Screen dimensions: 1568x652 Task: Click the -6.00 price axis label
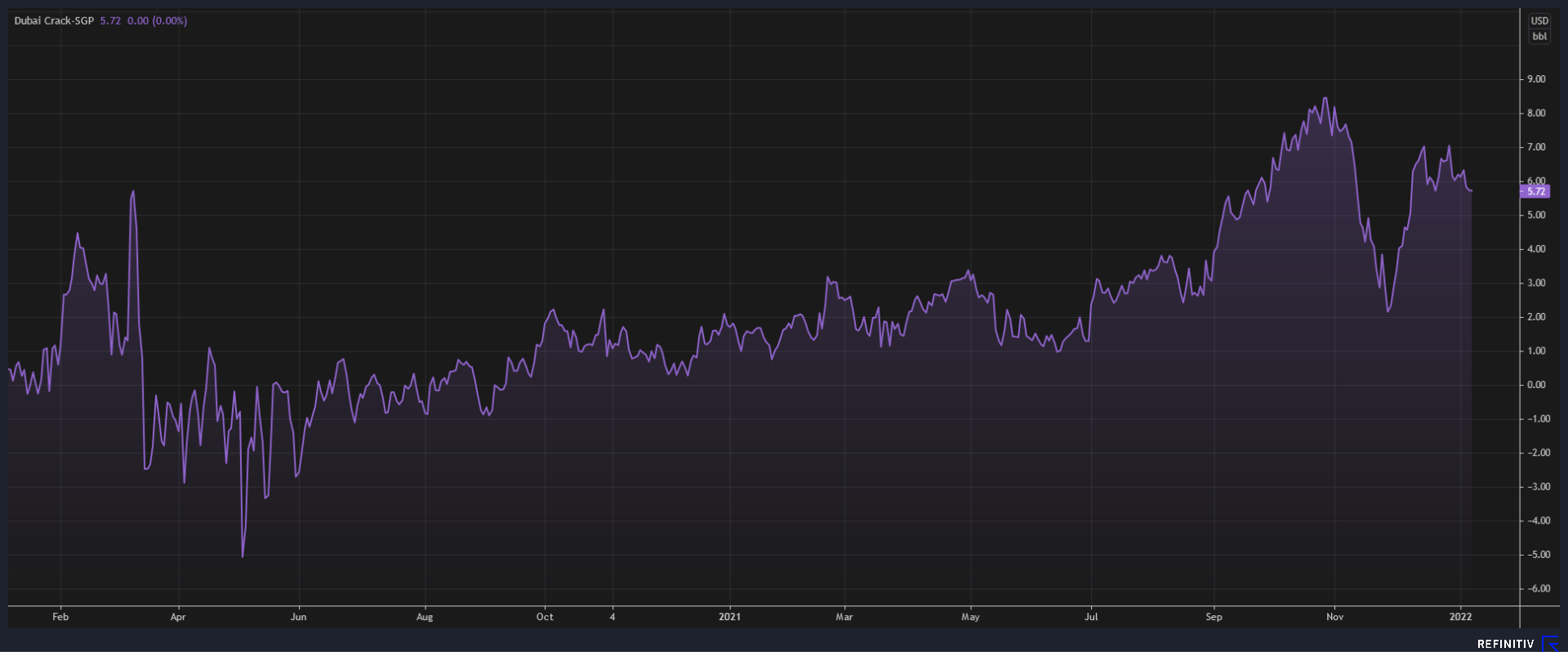click(x=1538, y=588)
